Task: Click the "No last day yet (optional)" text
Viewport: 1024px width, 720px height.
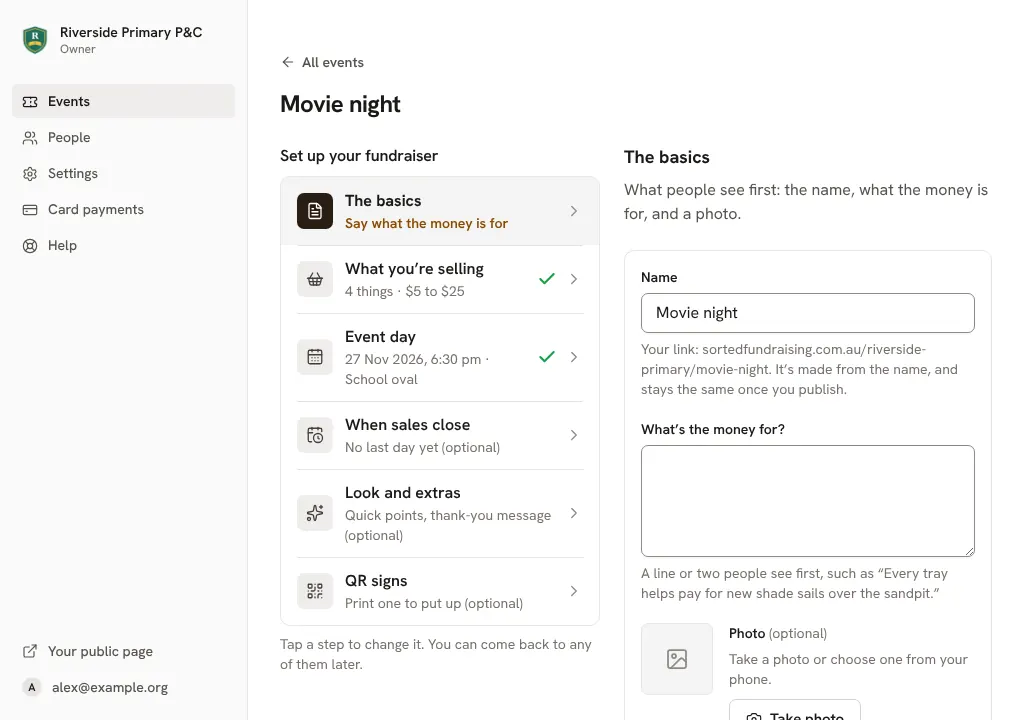Action: tap(423, 448)
